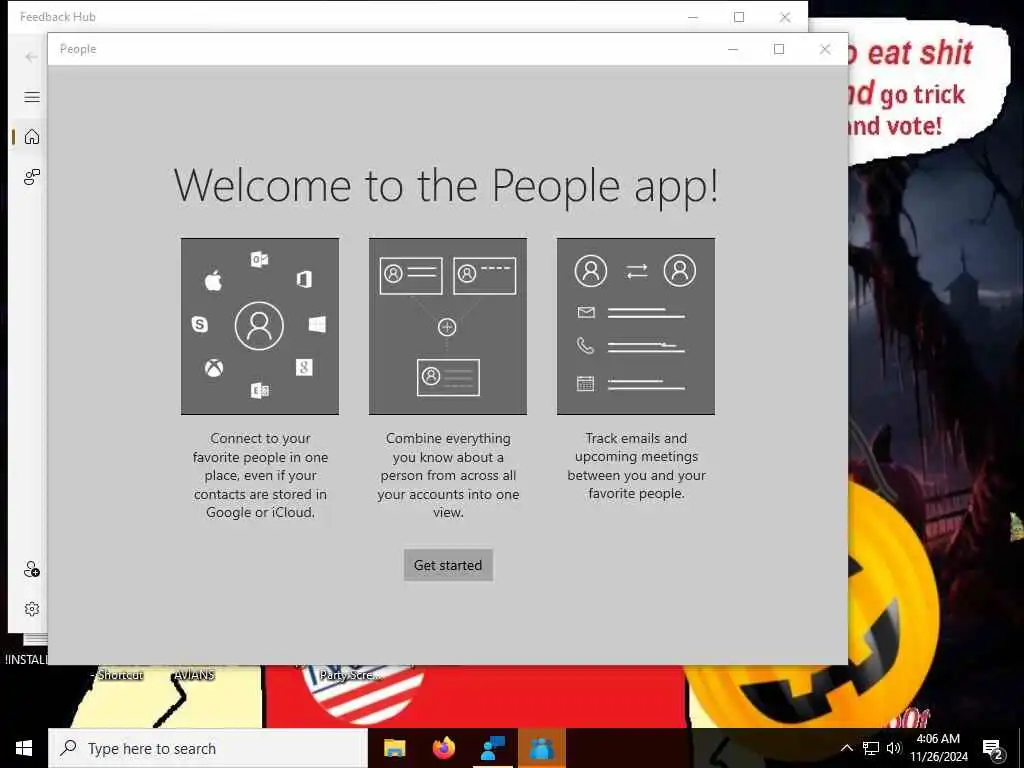Click People app taskbar icon
Screen dimensions: 1024x768
coord(541,748)
